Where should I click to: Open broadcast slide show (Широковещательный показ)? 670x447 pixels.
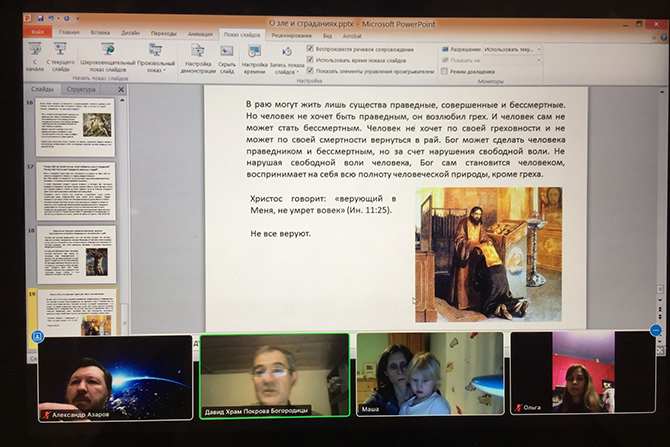click(x=108, y=56)
